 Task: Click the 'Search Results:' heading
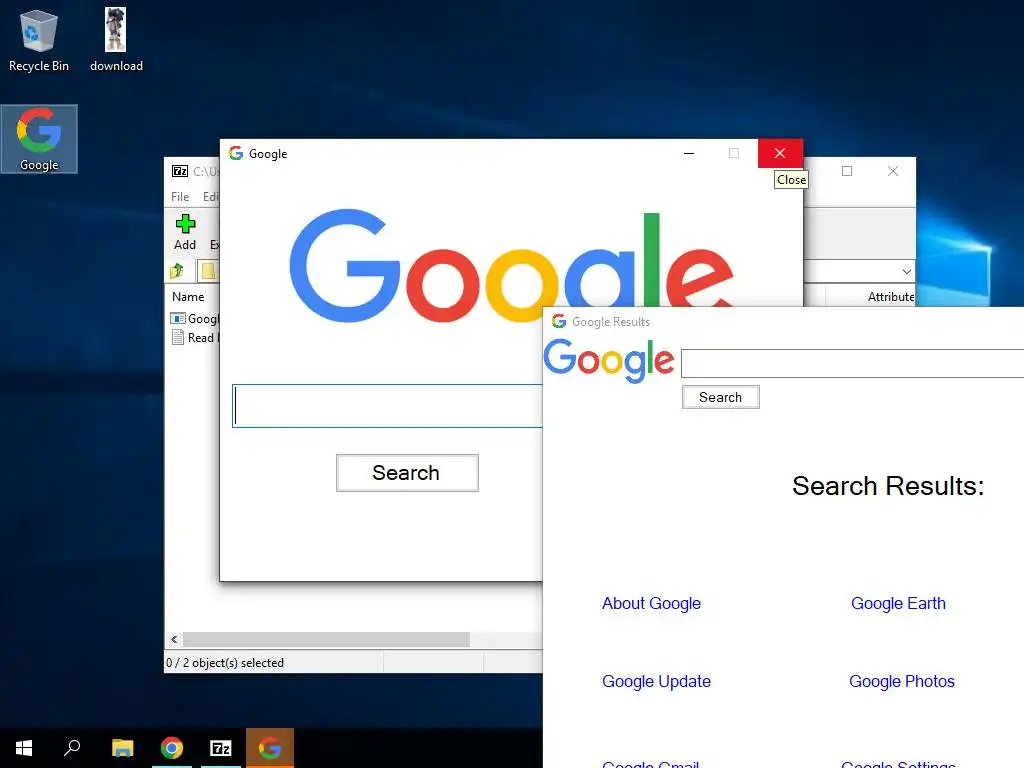[x=888, y=486]
